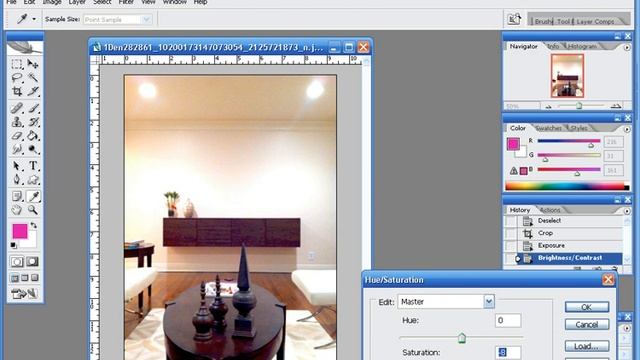Open the Edit Master dropdown
640x360 pixels.
point(489,302)
